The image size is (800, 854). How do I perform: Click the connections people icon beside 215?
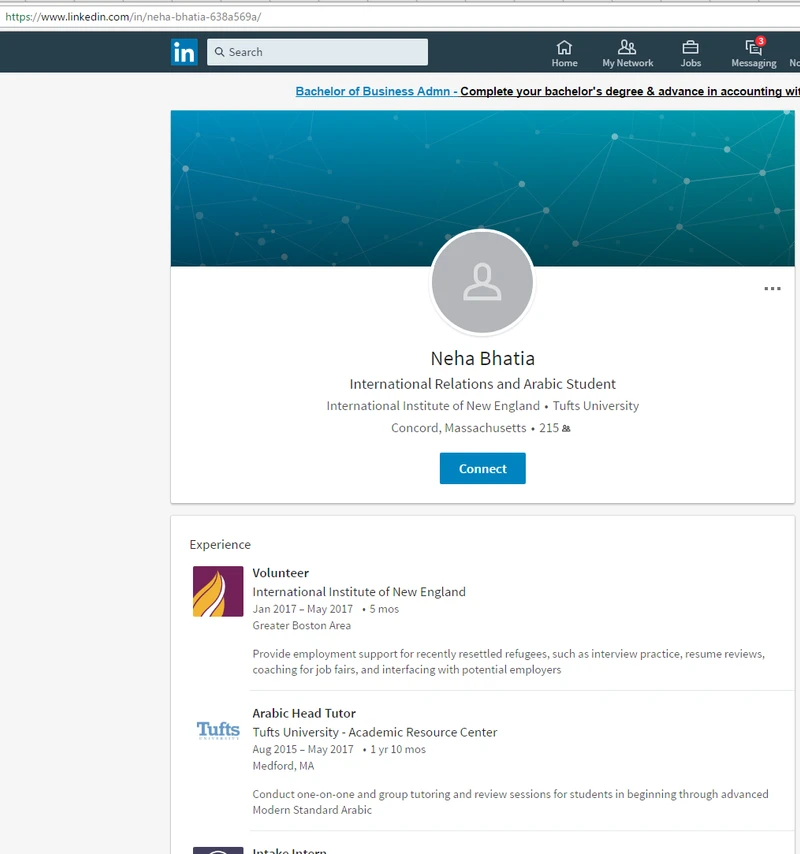click(566, 429)
